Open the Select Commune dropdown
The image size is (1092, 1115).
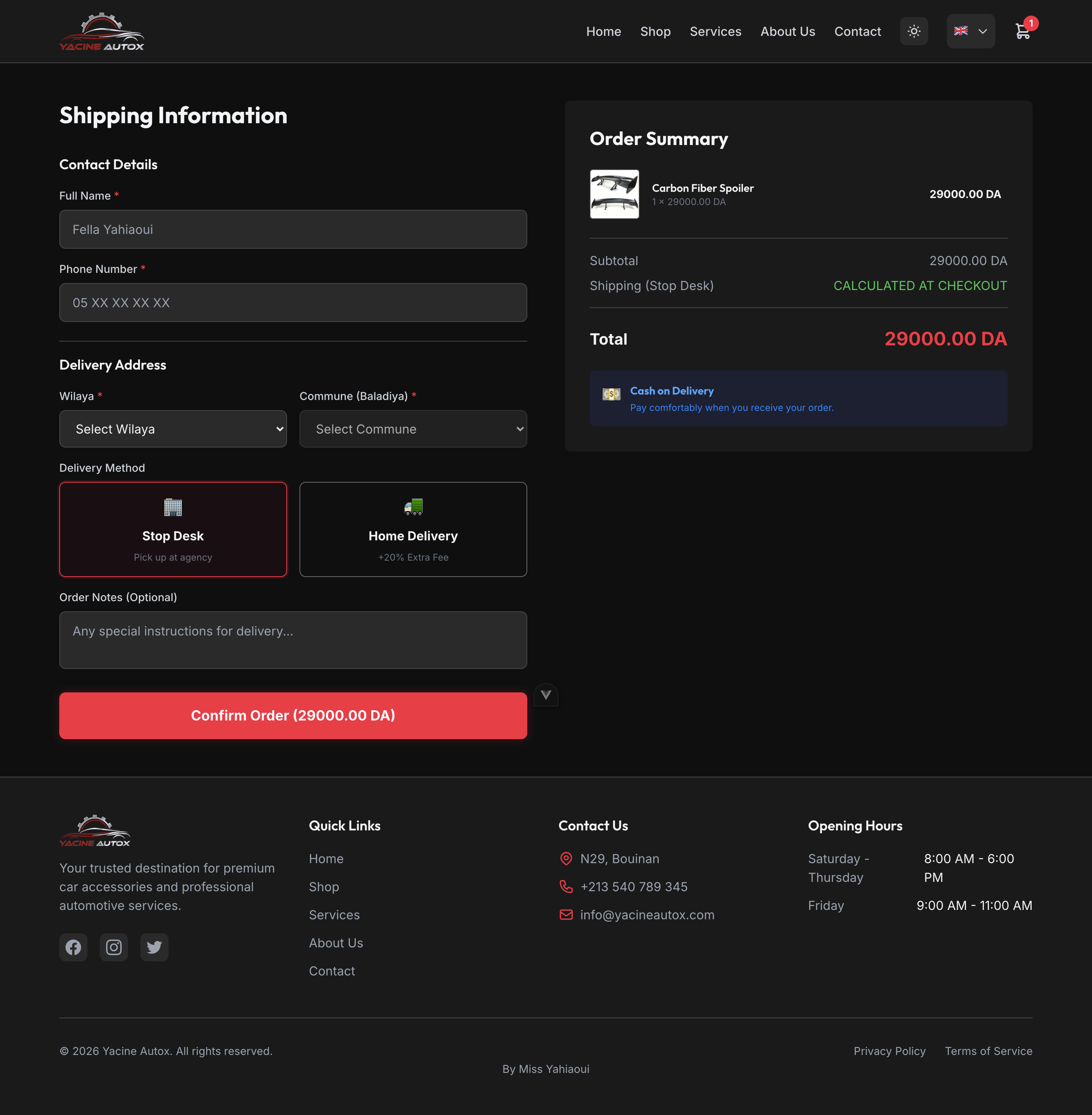pos(412,428)
